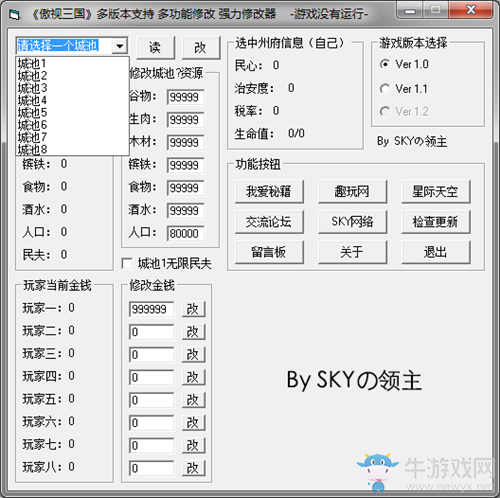Pick 城池8 in the city list
This screenshot has width=500, height=498.
coord(33,149)
